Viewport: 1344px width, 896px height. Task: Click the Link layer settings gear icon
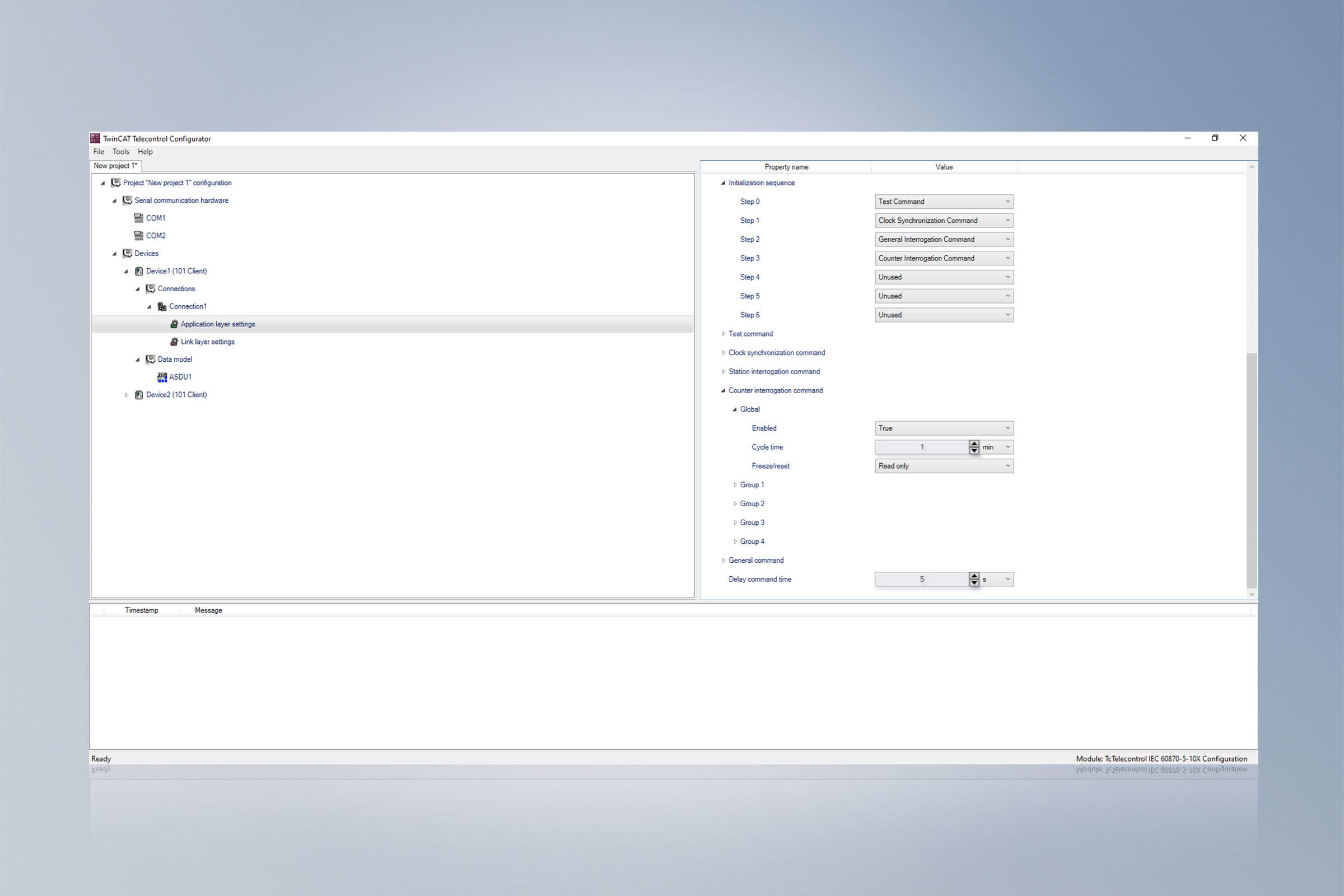[174, 342]
